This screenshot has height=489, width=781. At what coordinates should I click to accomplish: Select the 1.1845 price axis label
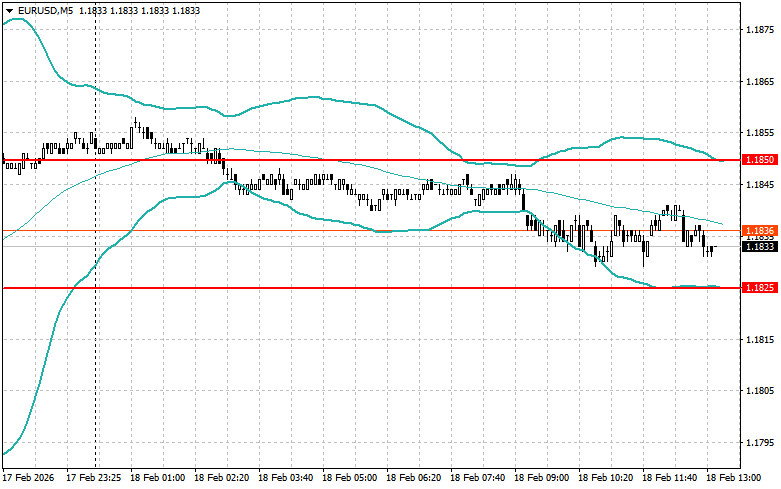pyautogui.click(x=760, y=185)
